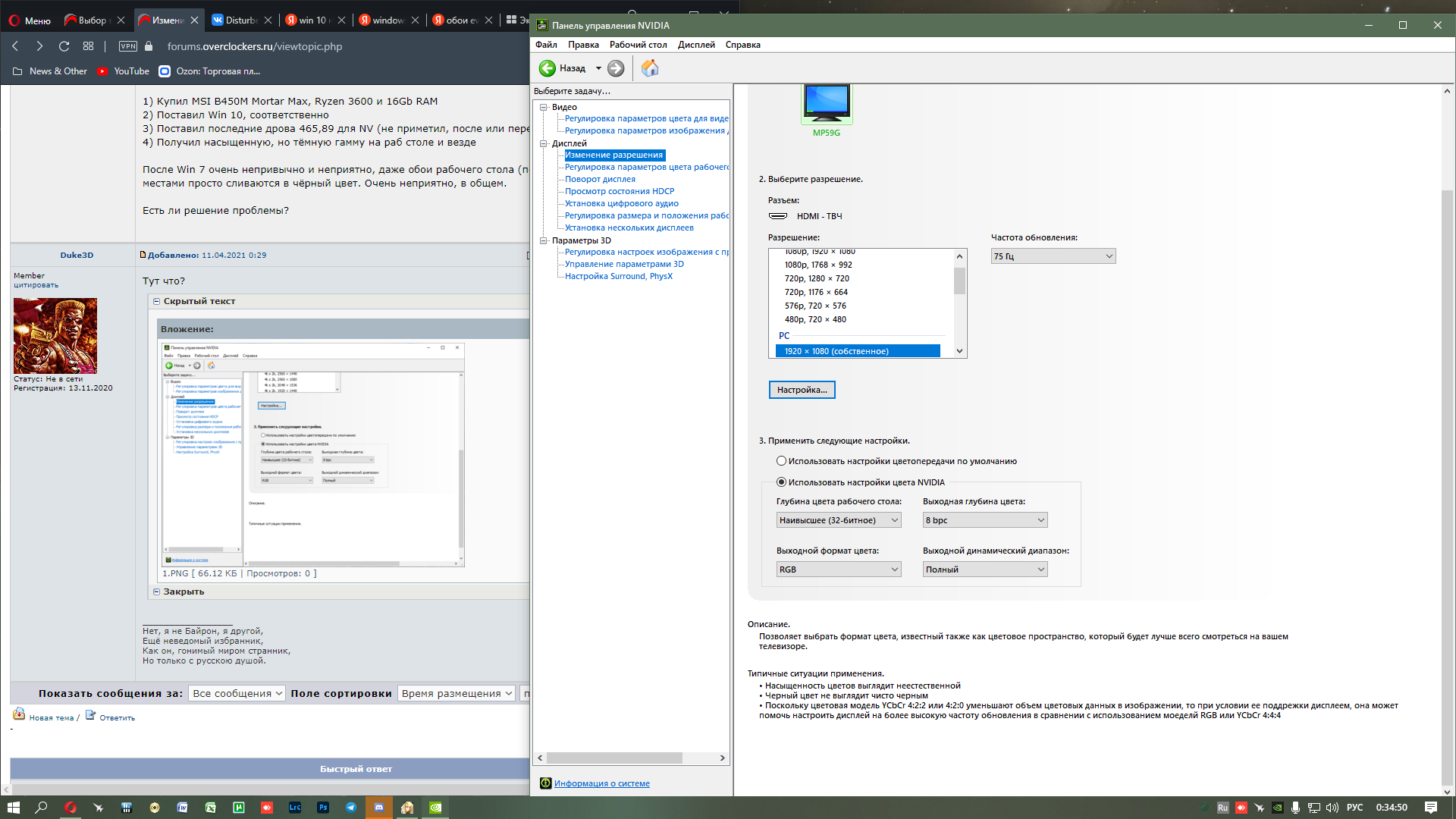Select default color settings radio option
Image resolution: width=1456 pixels, height=819 pixels.
(x=781, y=461)
